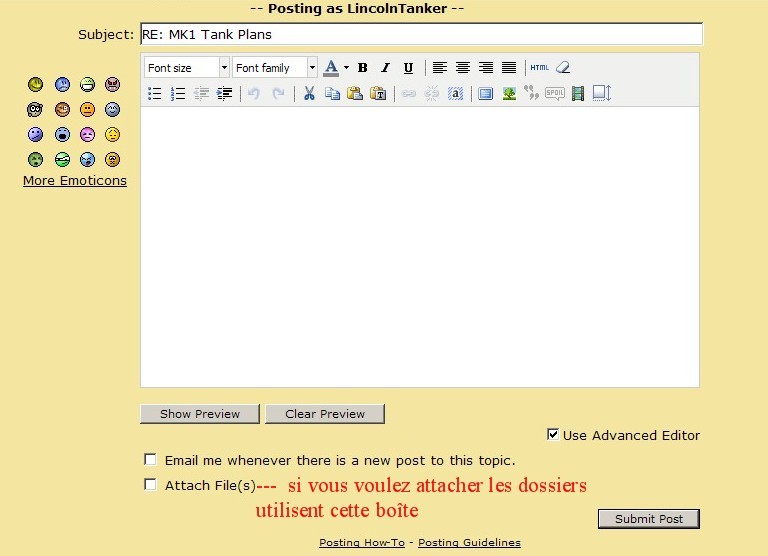Open the Posting Guidelines link

coord(469,543)
